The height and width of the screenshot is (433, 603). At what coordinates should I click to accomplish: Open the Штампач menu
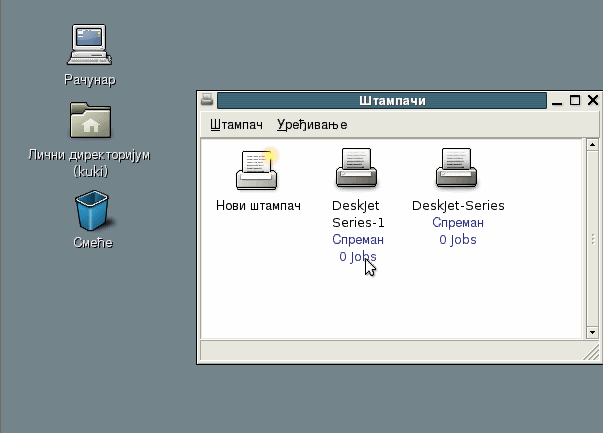(x=236, y=125)
